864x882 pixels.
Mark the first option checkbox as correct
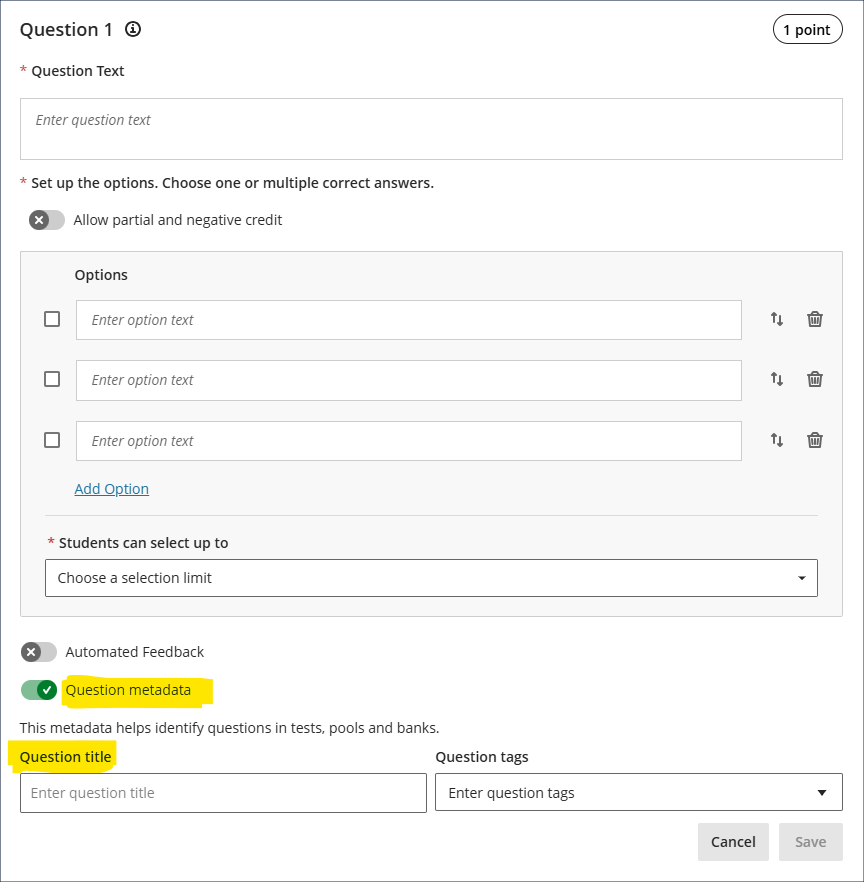(x=52, y=319)
